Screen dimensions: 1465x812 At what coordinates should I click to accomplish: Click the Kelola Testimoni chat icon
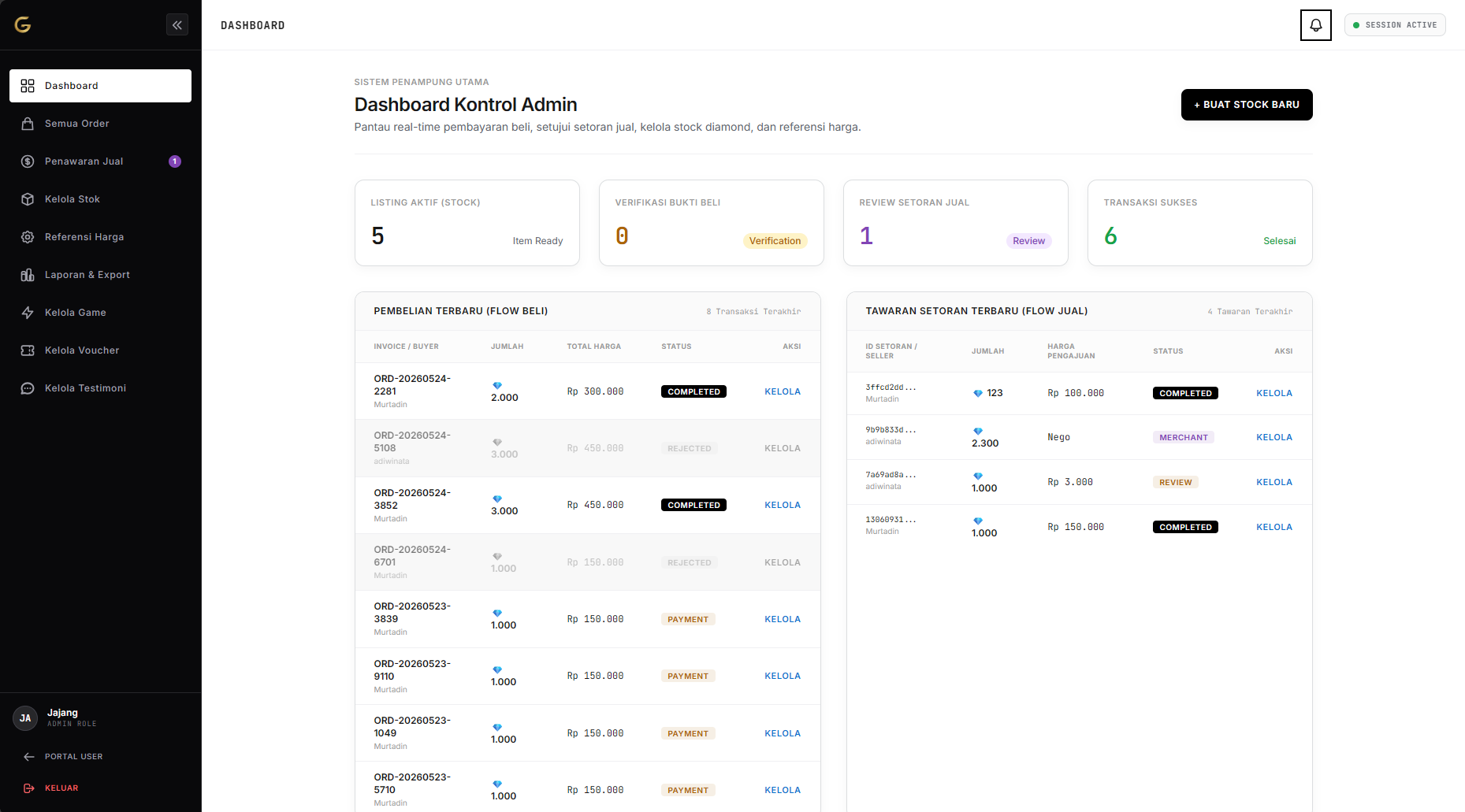tap(28, 388)
